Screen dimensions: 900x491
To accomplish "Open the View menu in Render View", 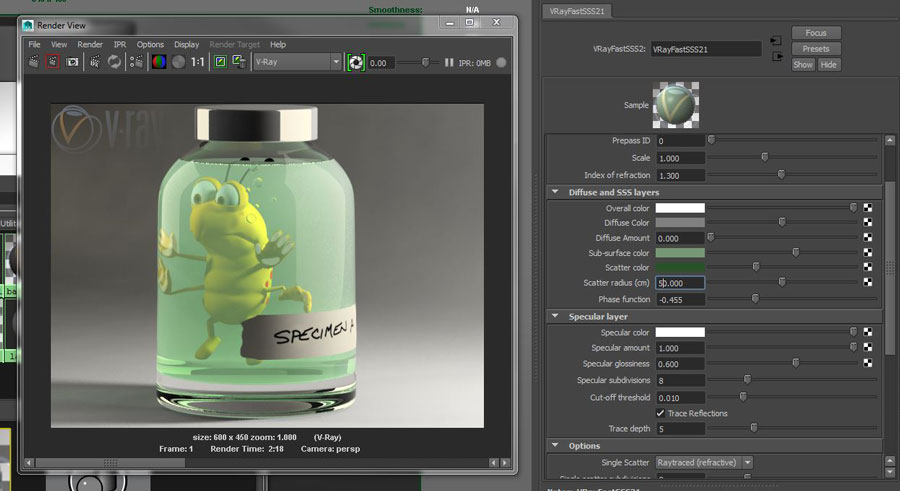I will (x=59, y=44).
